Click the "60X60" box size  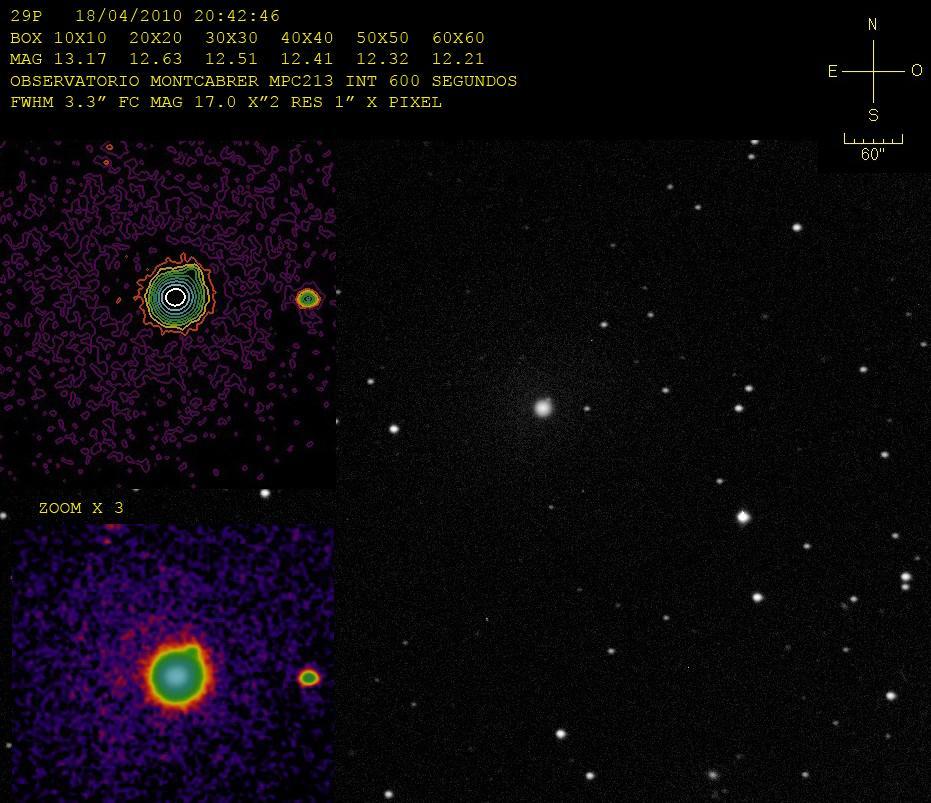pos(458,38)
